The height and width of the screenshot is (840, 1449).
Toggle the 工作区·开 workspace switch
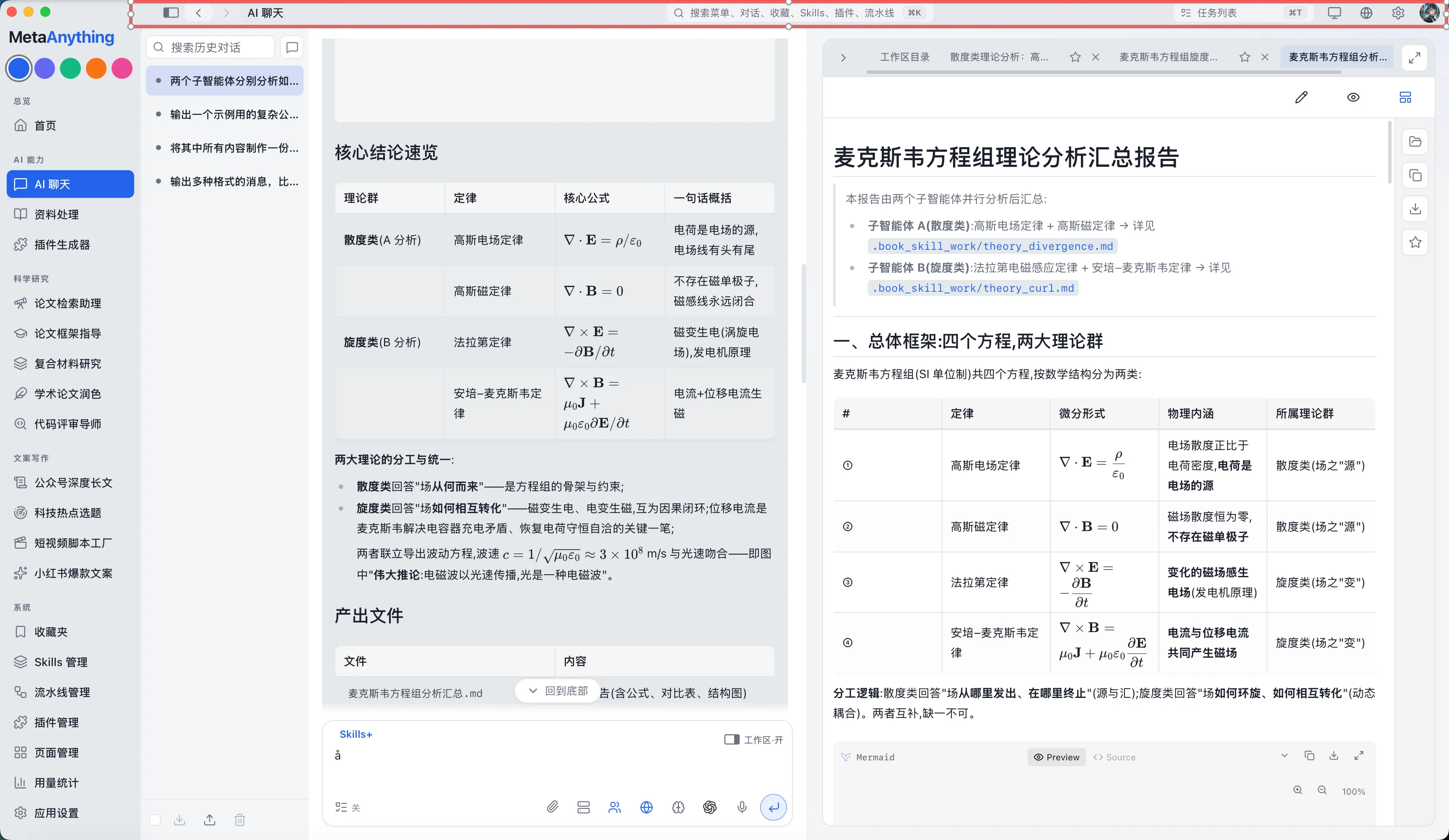(753, 739)
